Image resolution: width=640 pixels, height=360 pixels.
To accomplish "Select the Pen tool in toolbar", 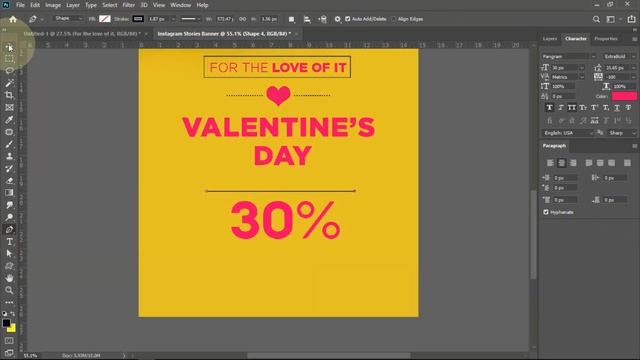I will (x=9, y=229).
